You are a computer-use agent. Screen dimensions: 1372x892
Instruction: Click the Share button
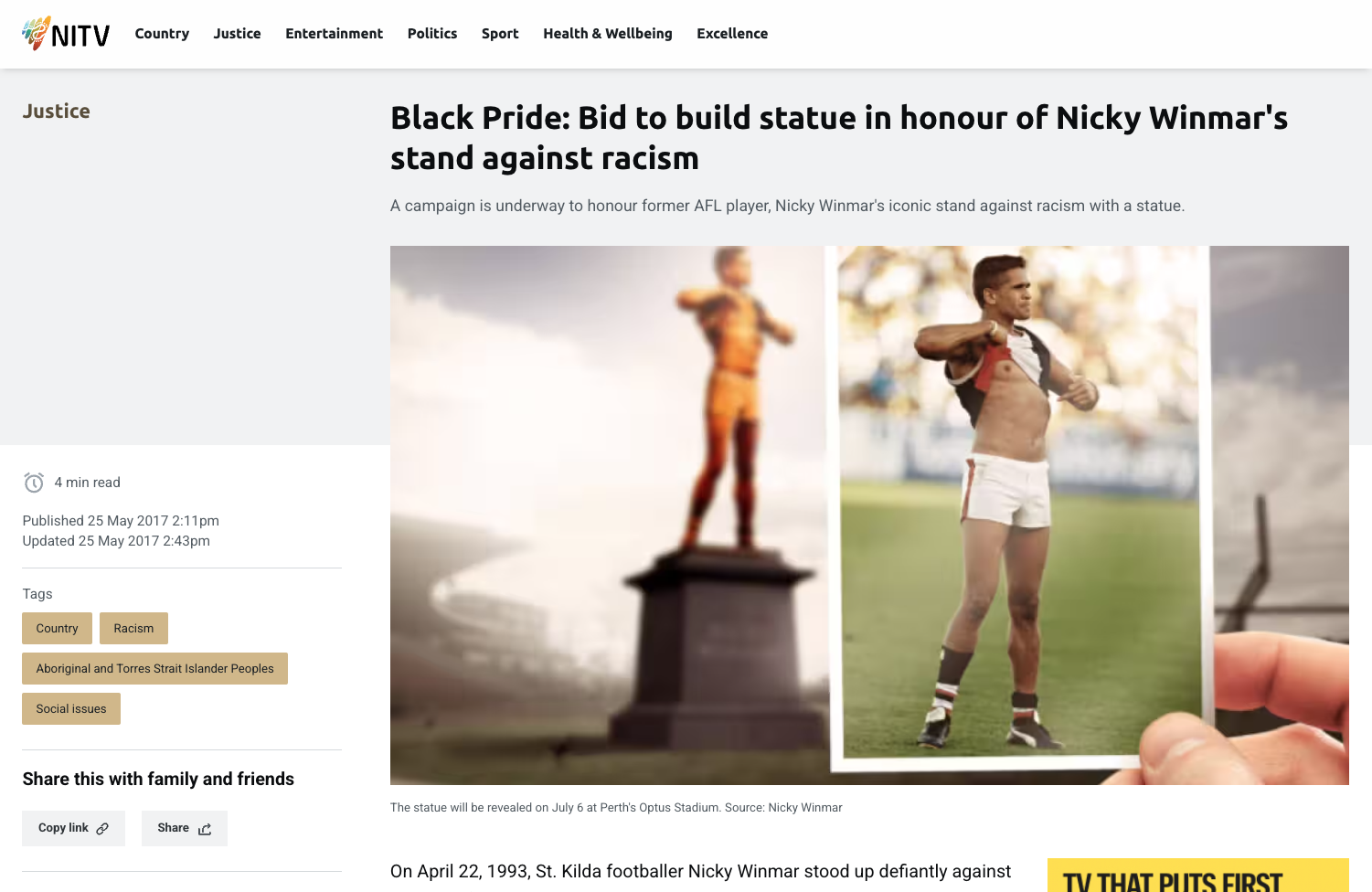185,828
